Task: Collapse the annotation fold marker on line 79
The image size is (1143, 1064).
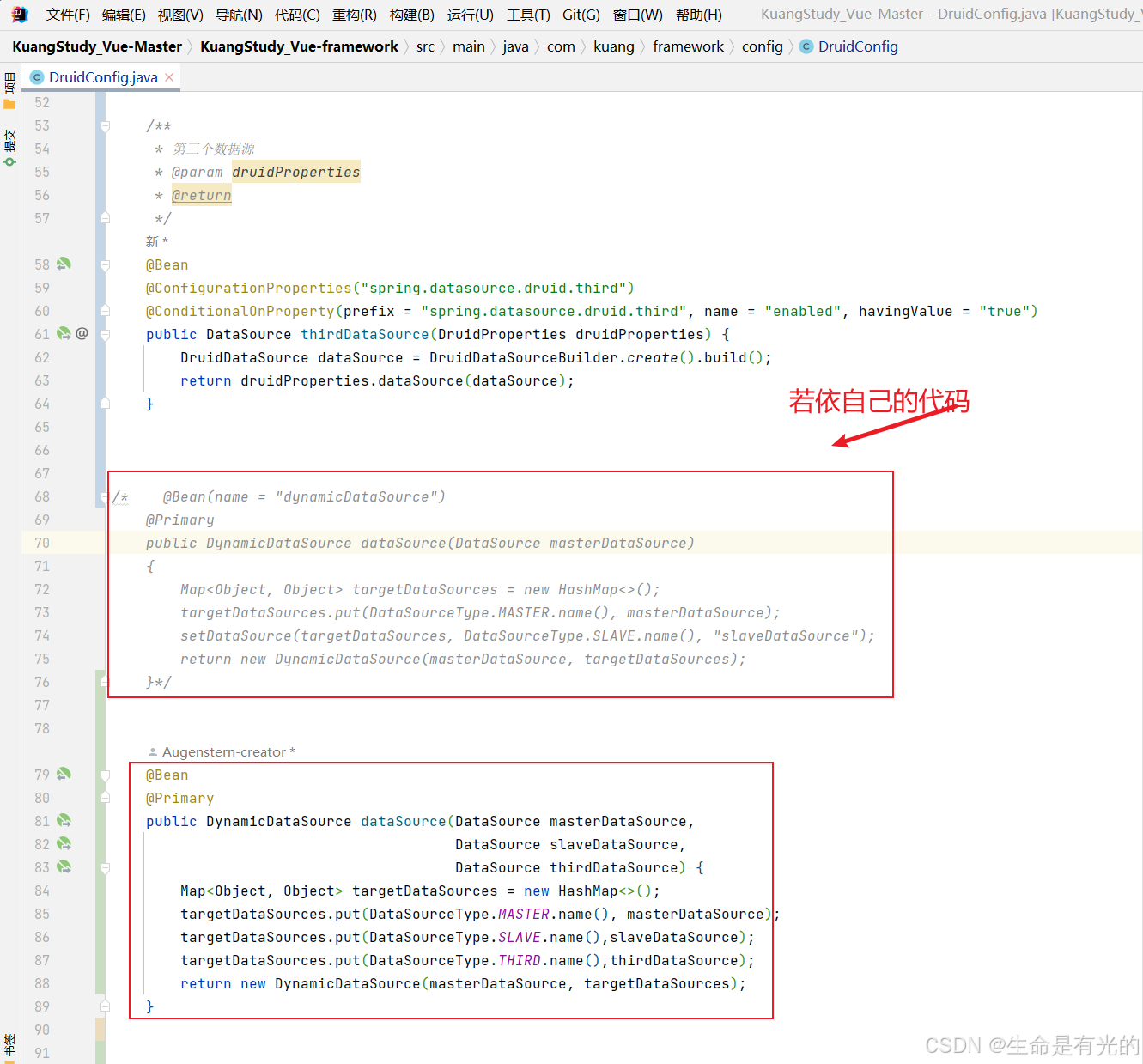Action: [x=105, y=775]
